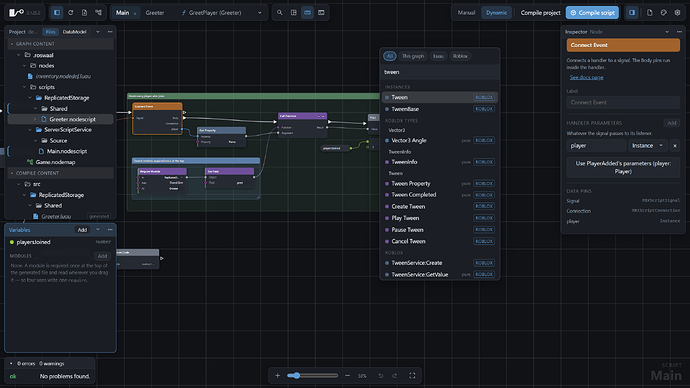Click the Compile script button
This screenshot has height=388, width=690.
click(x=592, y=13)
